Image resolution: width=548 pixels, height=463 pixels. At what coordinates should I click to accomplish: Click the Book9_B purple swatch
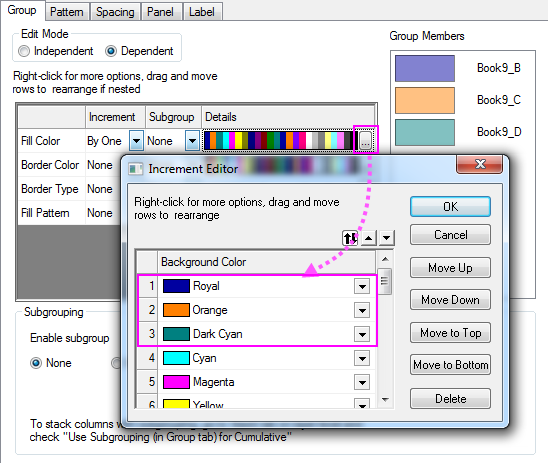click(425, 68)
